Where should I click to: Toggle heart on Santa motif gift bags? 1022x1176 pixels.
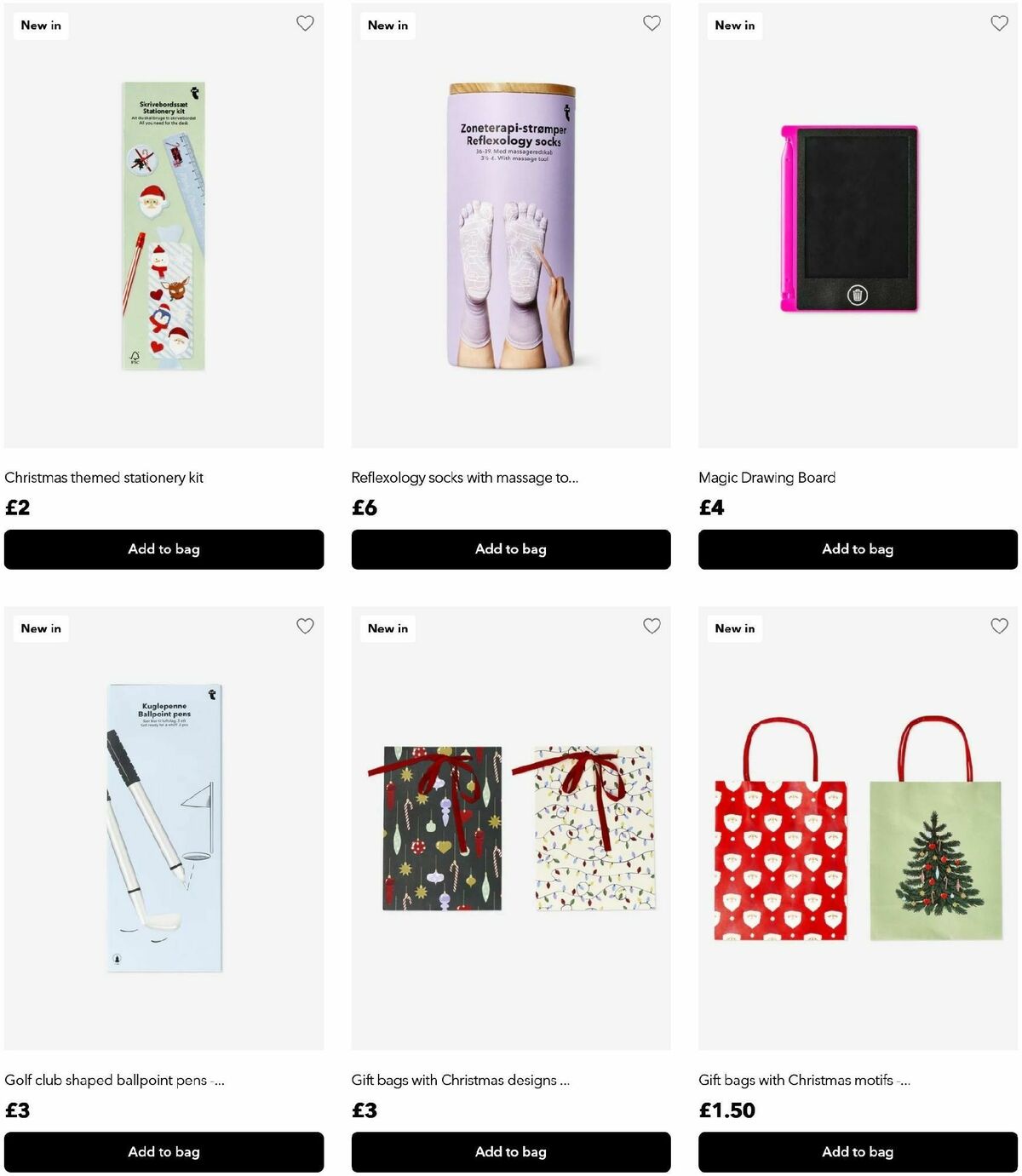click(x=999, y=626)
